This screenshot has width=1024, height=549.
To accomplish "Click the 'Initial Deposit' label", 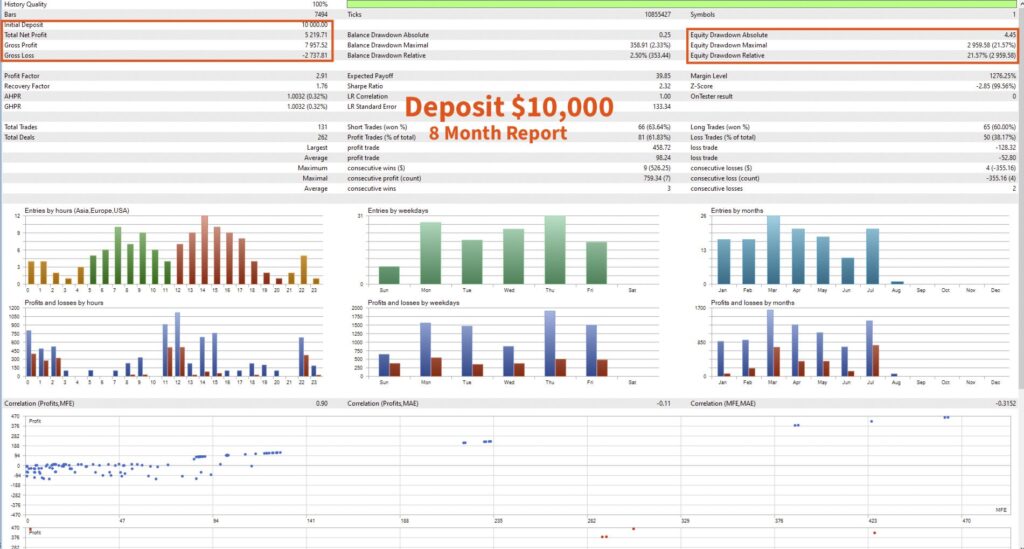I will tap(24, 25).
